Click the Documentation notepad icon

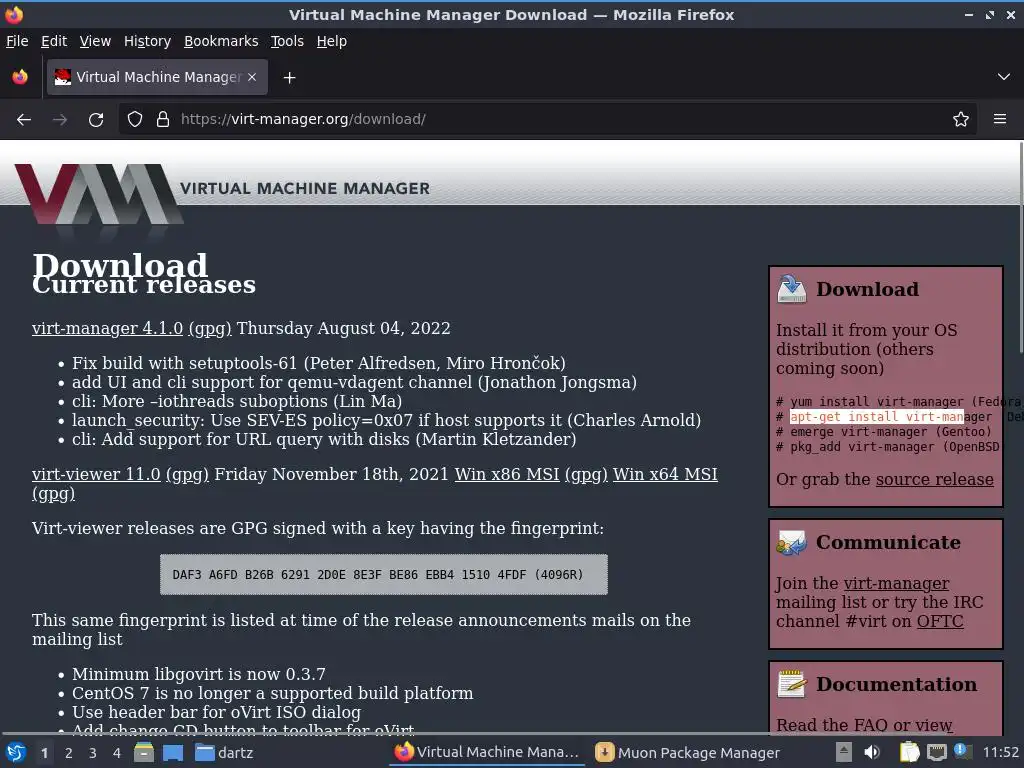[792, 684]
